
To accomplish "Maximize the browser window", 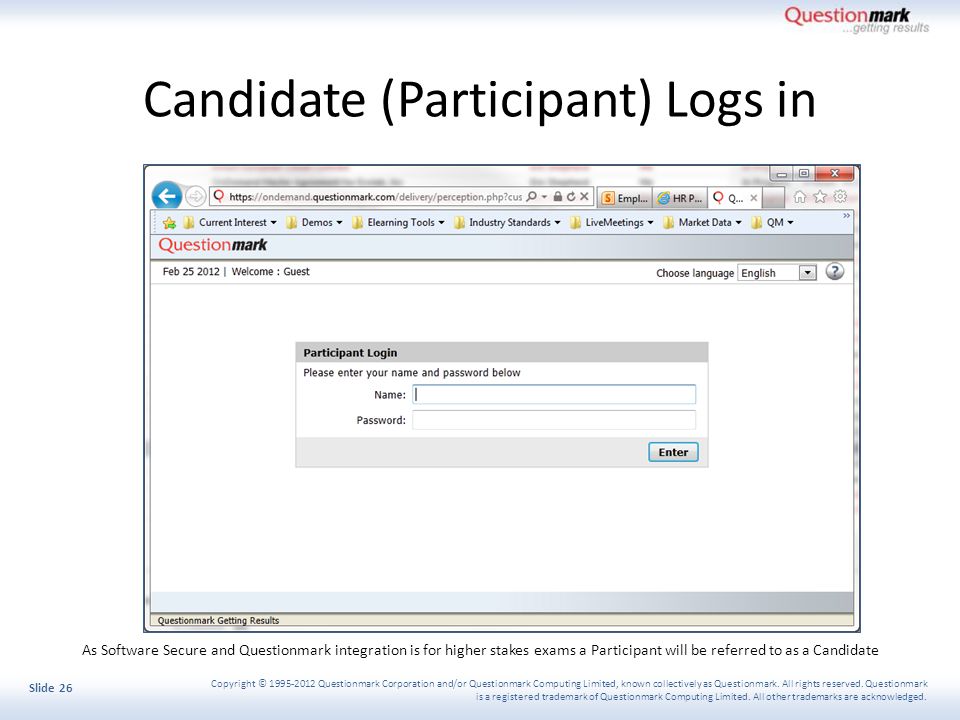I will 804,174.
